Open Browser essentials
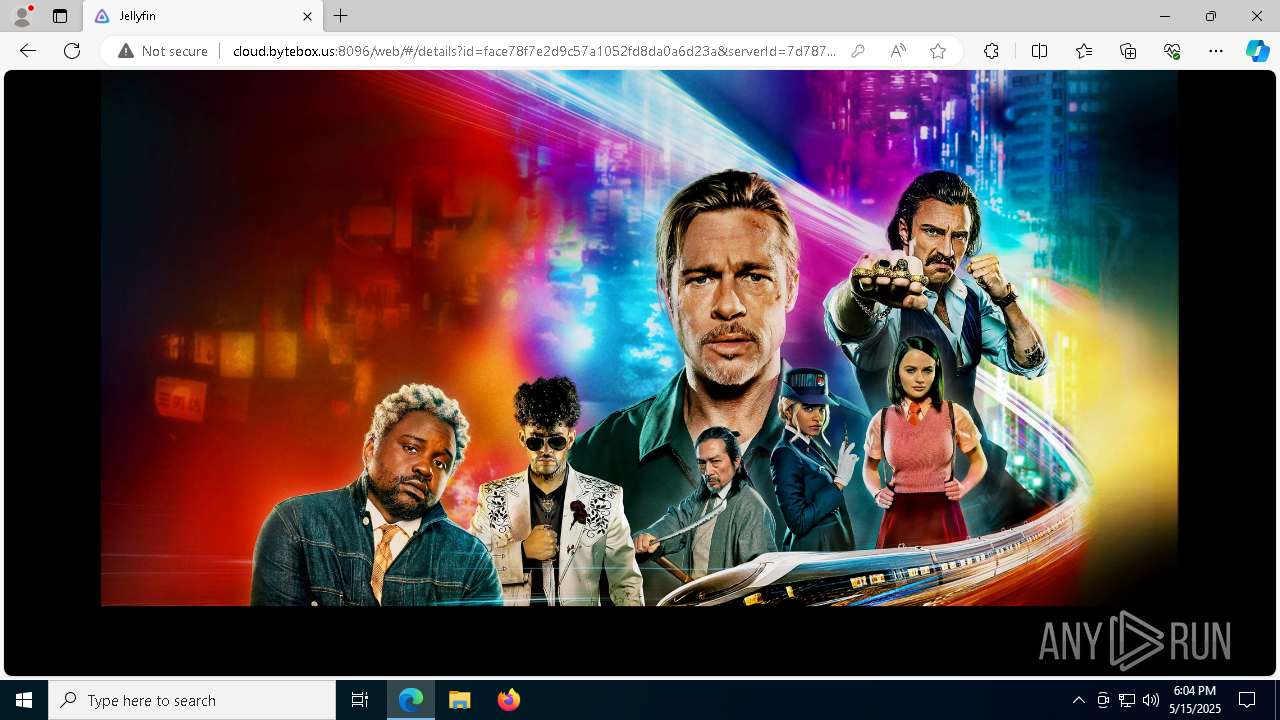 tap(1172, 51)
